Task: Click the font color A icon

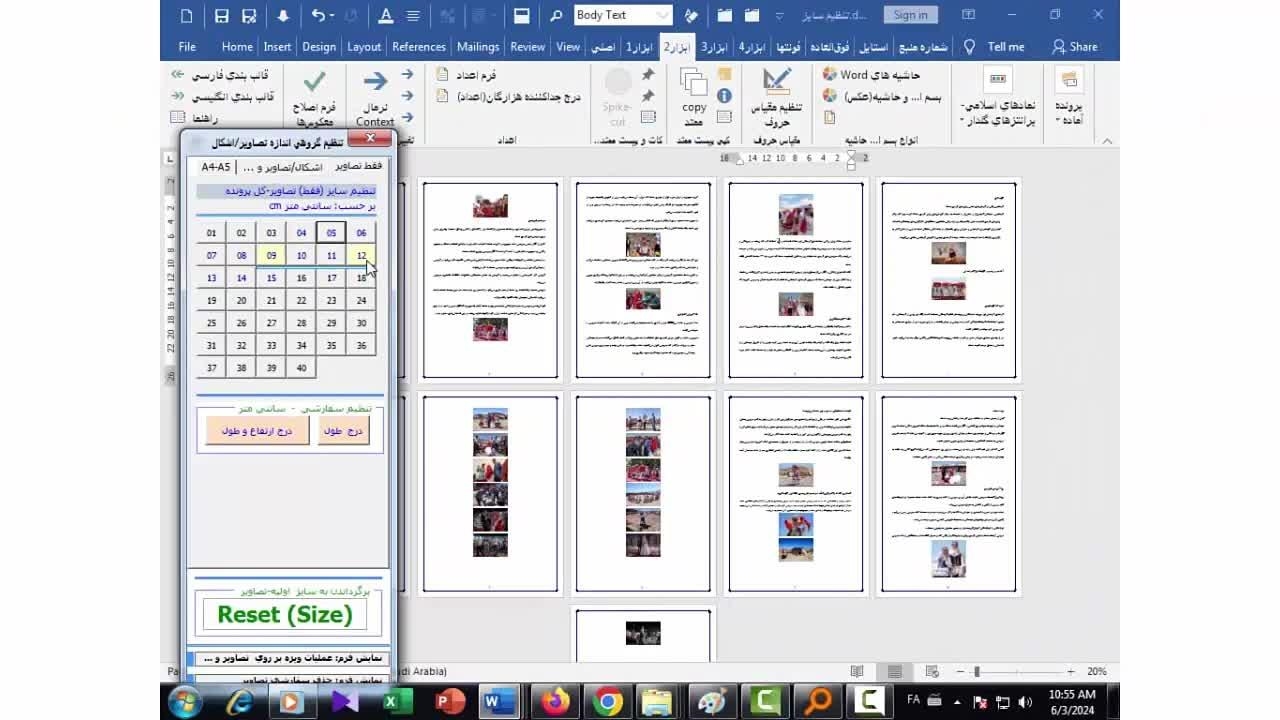Action: click(385, 15)
